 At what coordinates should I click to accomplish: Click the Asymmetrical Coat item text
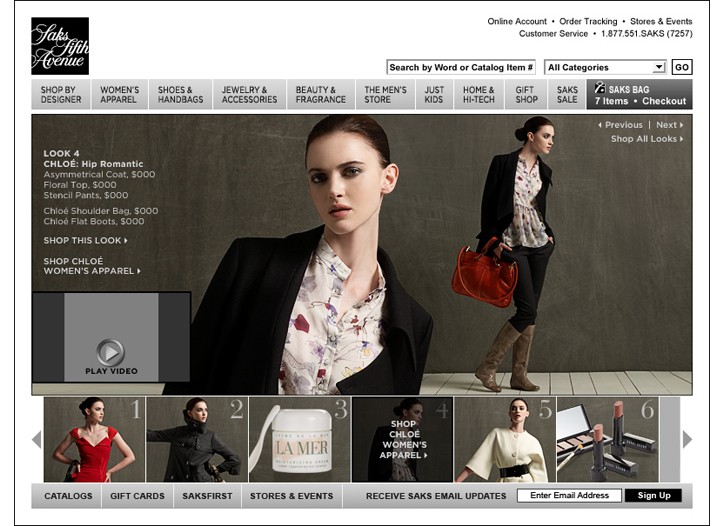pos(99,175)
